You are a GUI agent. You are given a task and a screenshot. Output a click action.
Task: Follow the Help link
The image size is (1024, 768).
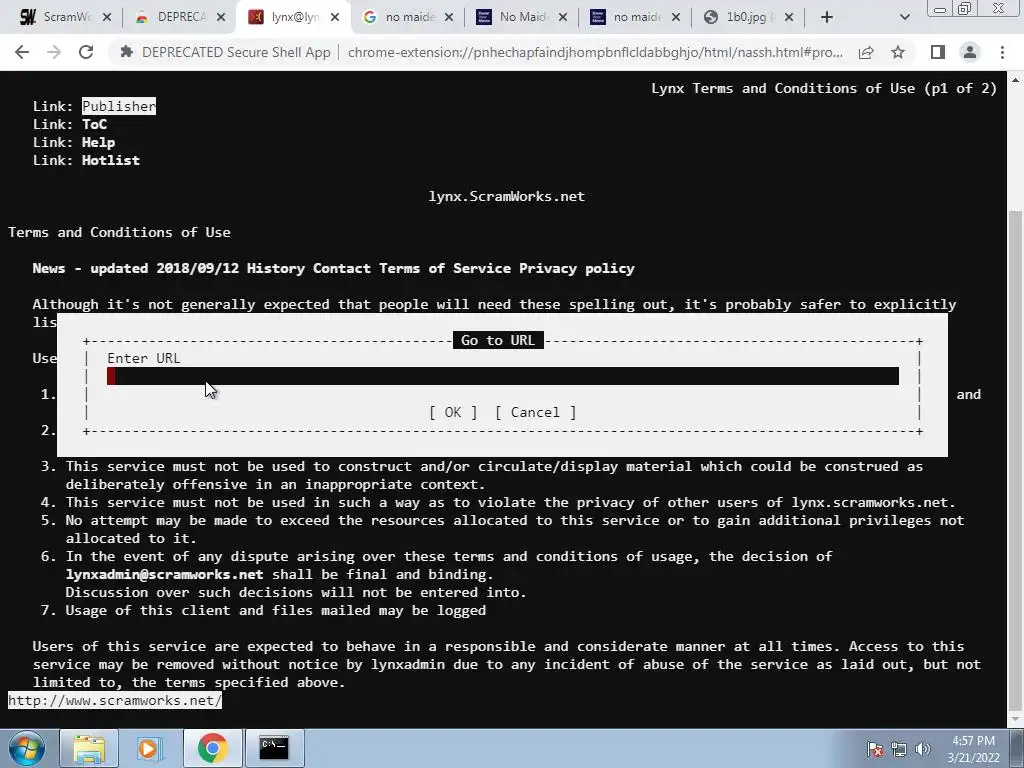98,142
